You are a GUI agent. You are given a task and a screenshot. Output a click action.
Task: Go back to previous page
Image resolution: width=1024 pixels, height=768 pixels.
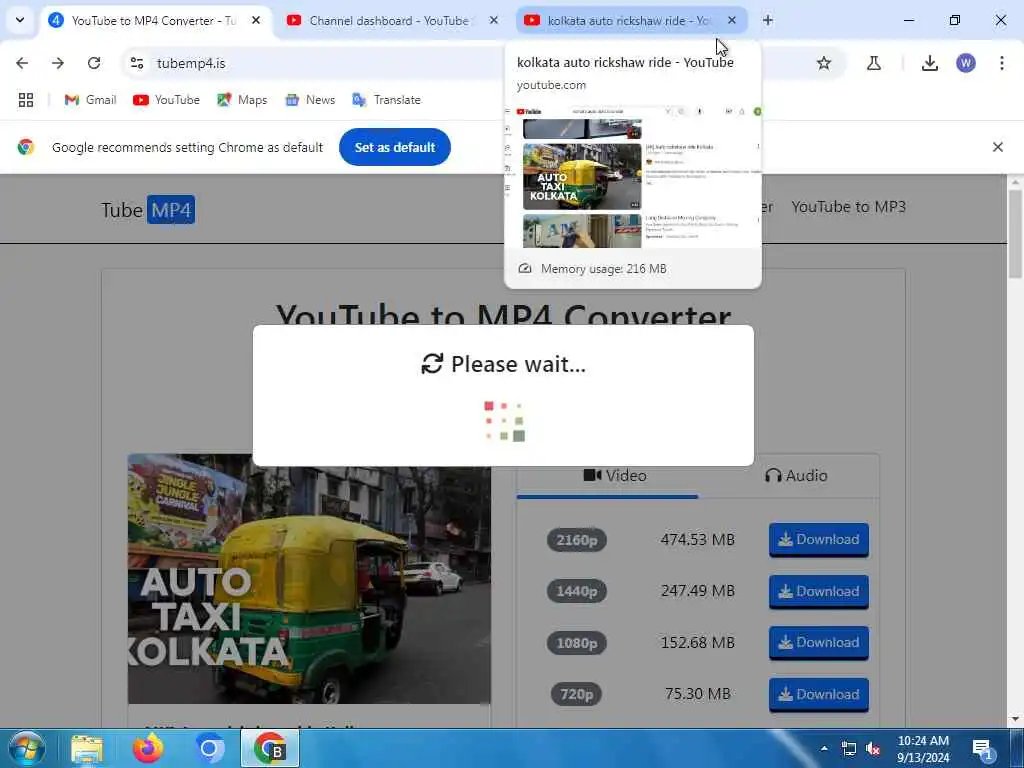coord(22,63)
